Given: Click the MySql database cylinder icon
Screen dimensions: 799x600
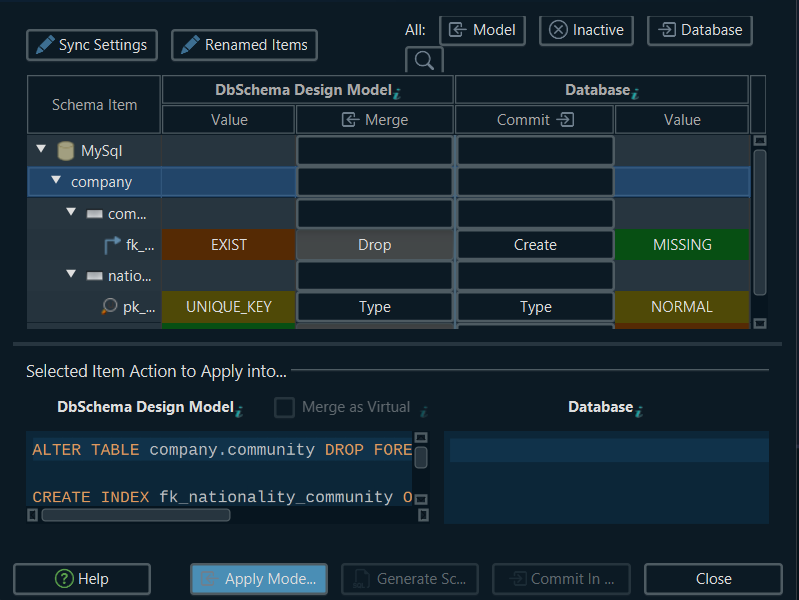Looking at the screenshot, I should click(66, 151).
